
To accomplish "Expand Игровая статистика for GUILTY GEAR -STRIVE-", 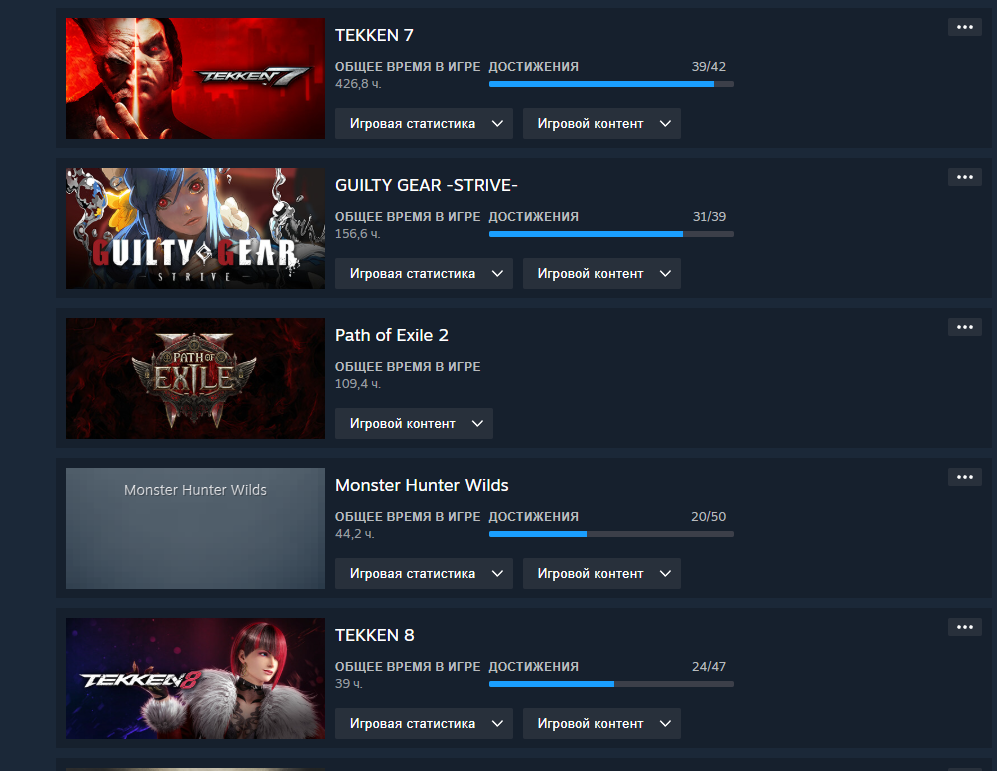I will pos(423,273).
